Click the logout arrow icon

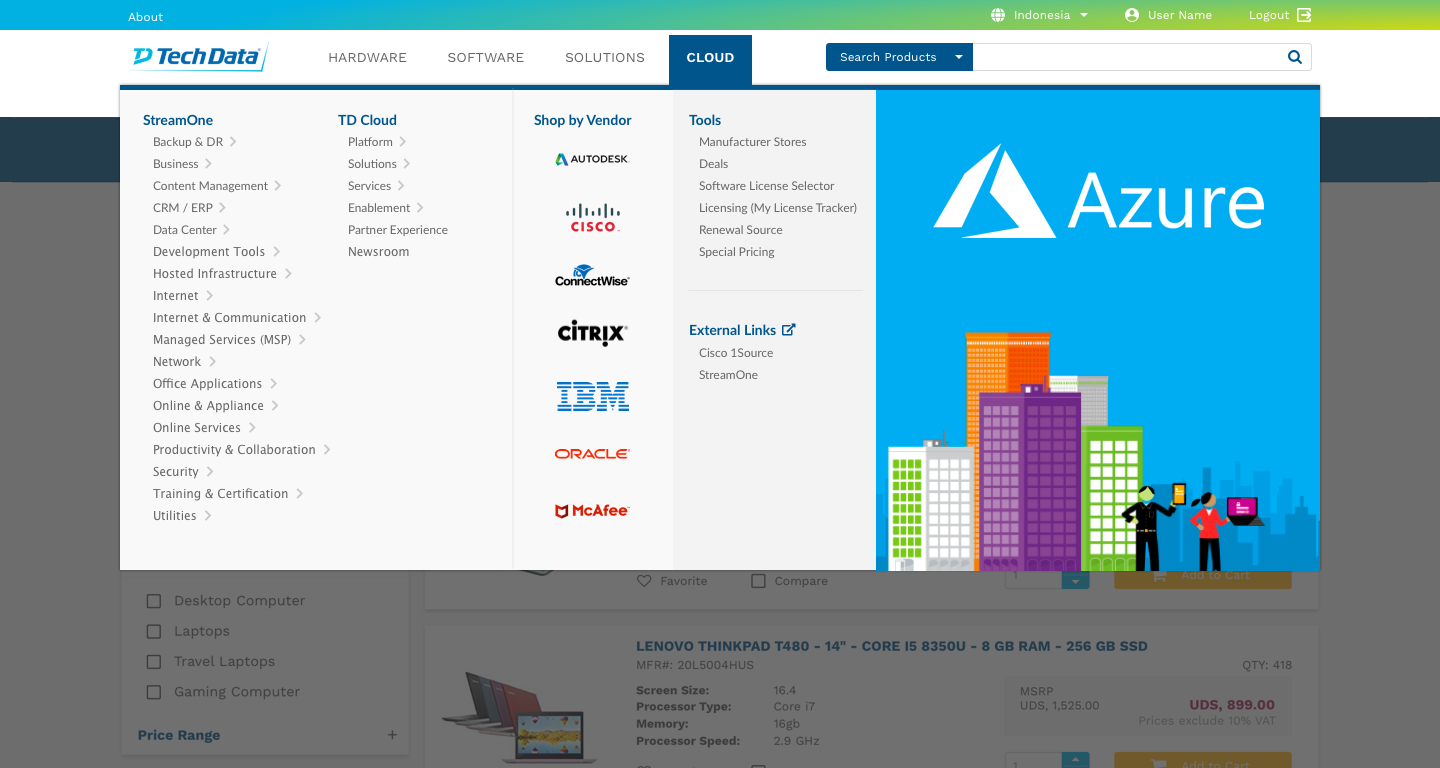point(1304,15)
